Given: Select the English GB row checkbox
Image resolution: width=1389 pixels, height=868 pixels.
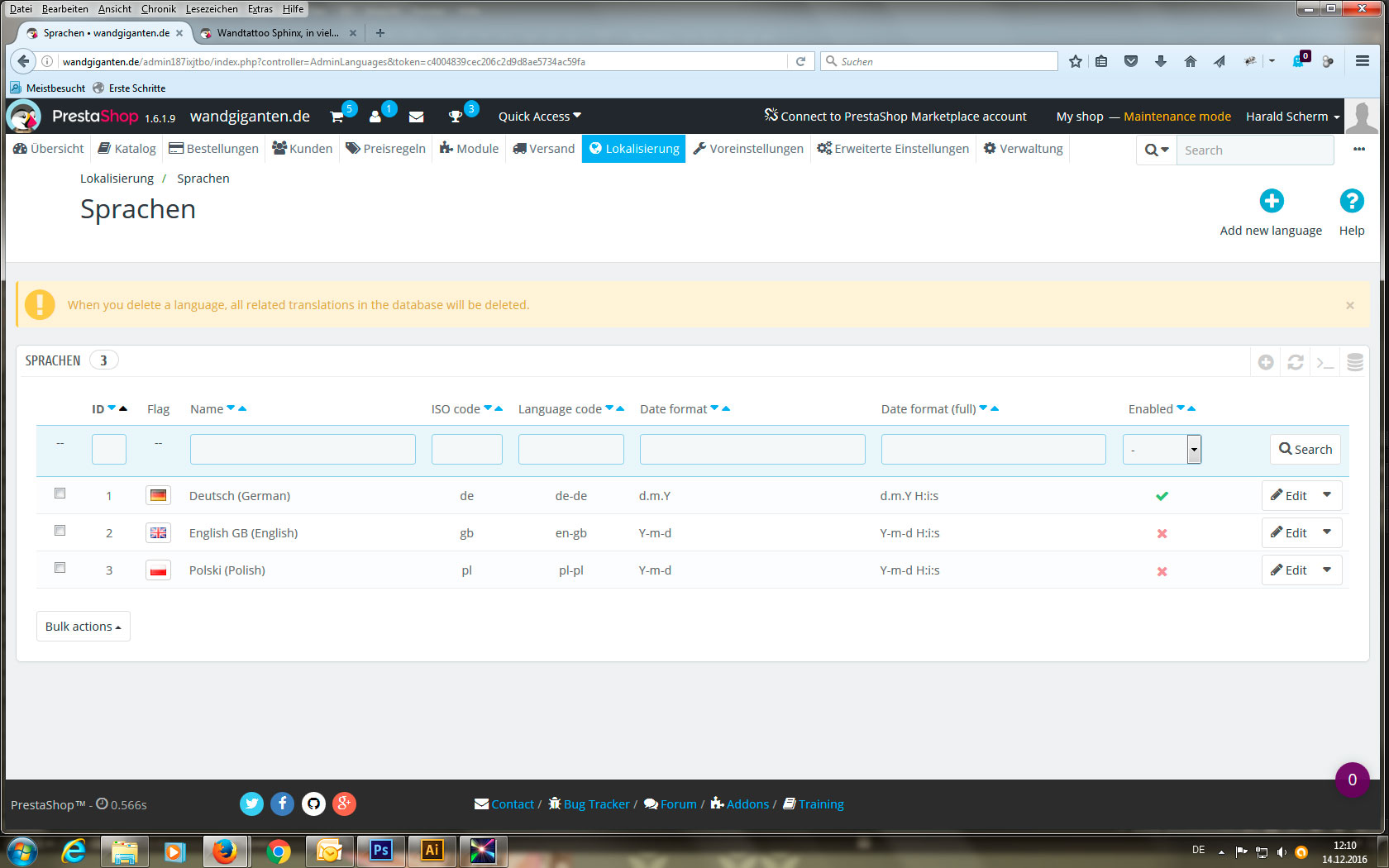Looking at the screenshot, I should 60,531.
